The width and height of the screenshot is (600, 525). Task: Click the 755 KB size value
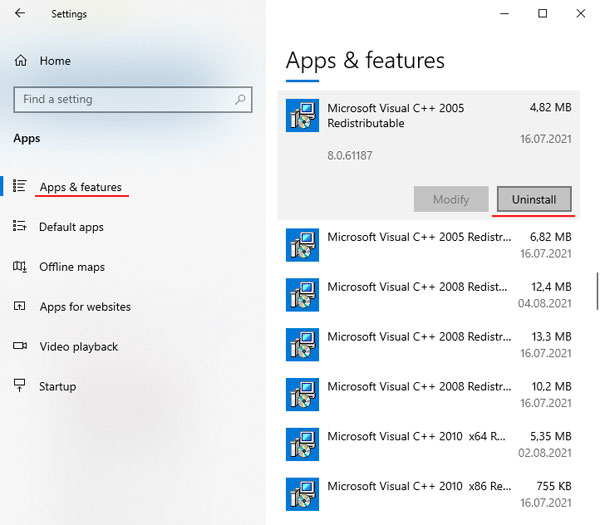554,486
